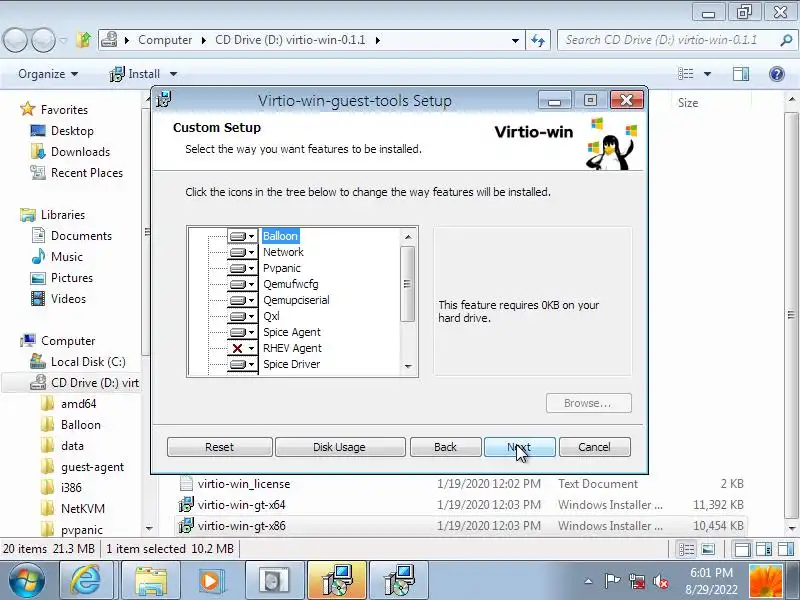Open the Windows Start button
800x600 pixels.
pyautogui.click(x=26, y=581)
